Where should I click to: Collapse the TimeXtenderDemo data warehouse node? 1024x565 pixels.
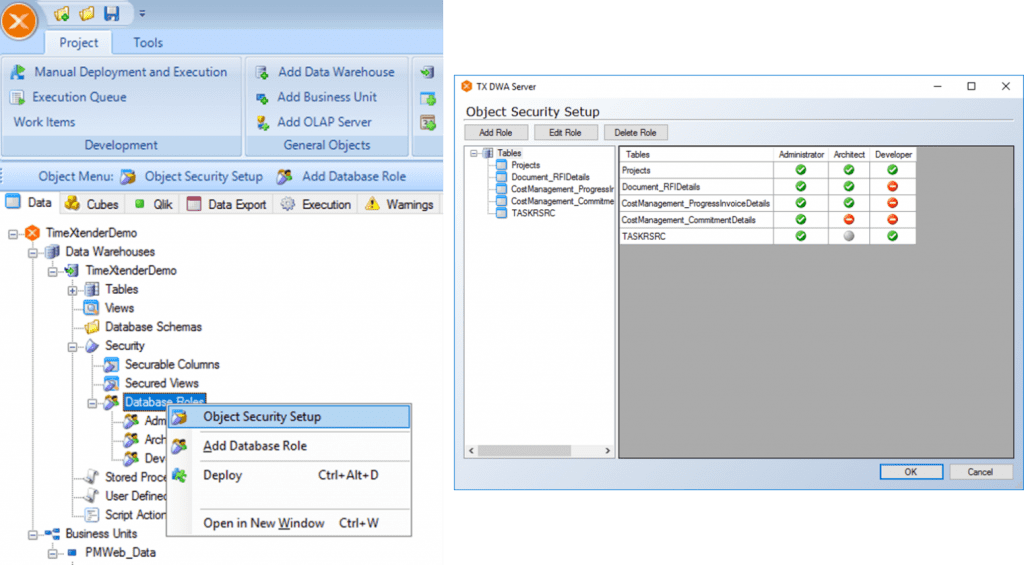click(x=52, y=271)
